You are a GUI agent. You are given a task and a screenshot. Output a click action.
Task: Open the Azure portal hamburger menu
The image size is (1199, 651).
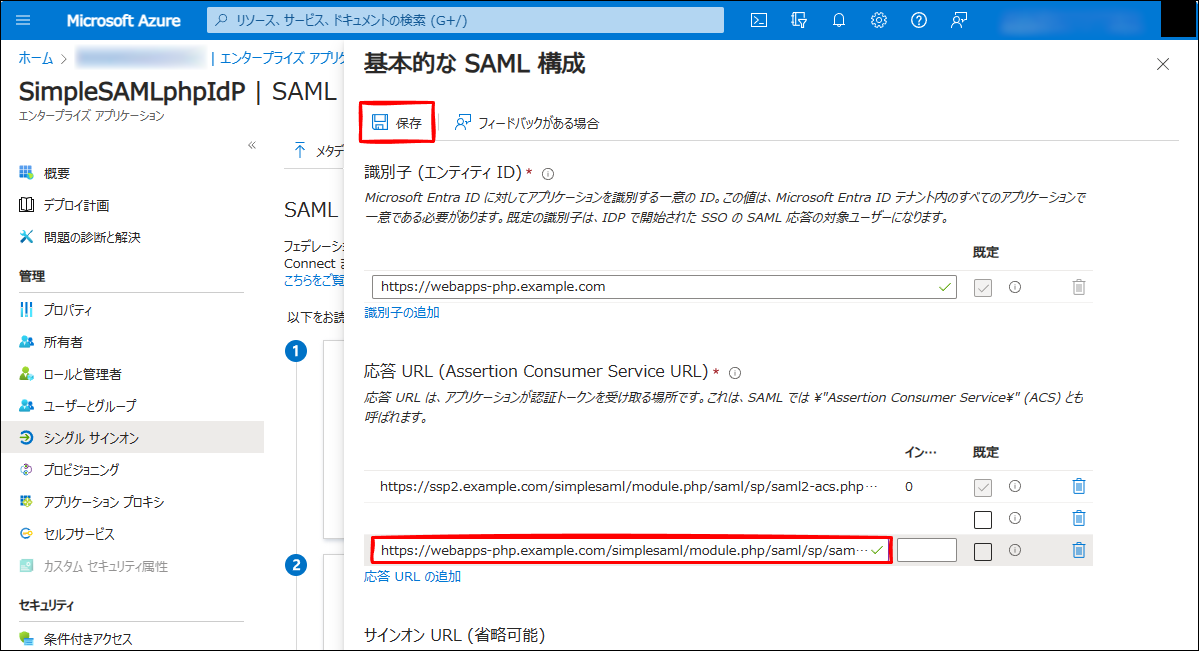click(24, 20)
